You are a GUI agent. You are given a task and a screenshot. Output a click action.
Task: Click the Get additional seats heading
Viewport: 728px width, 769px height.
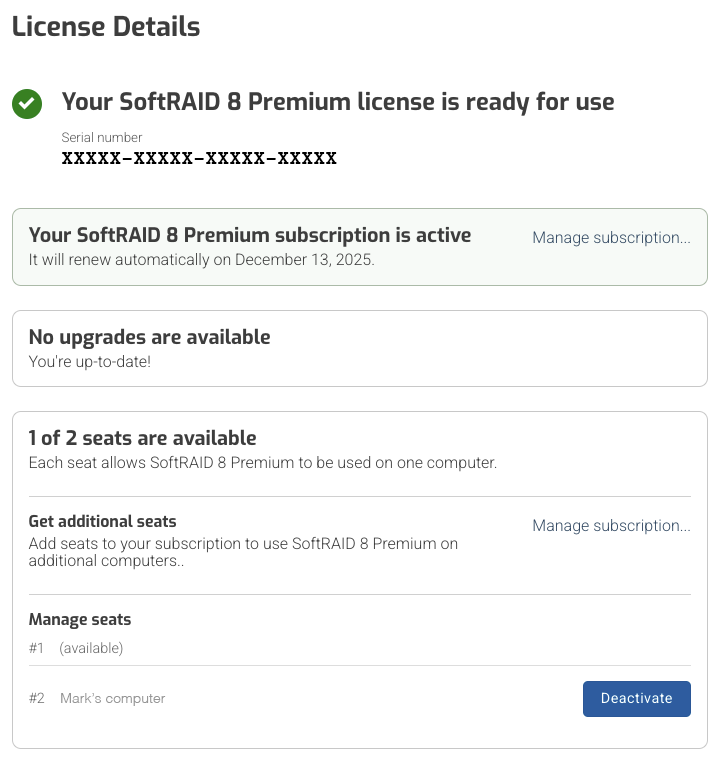point(103,522)
